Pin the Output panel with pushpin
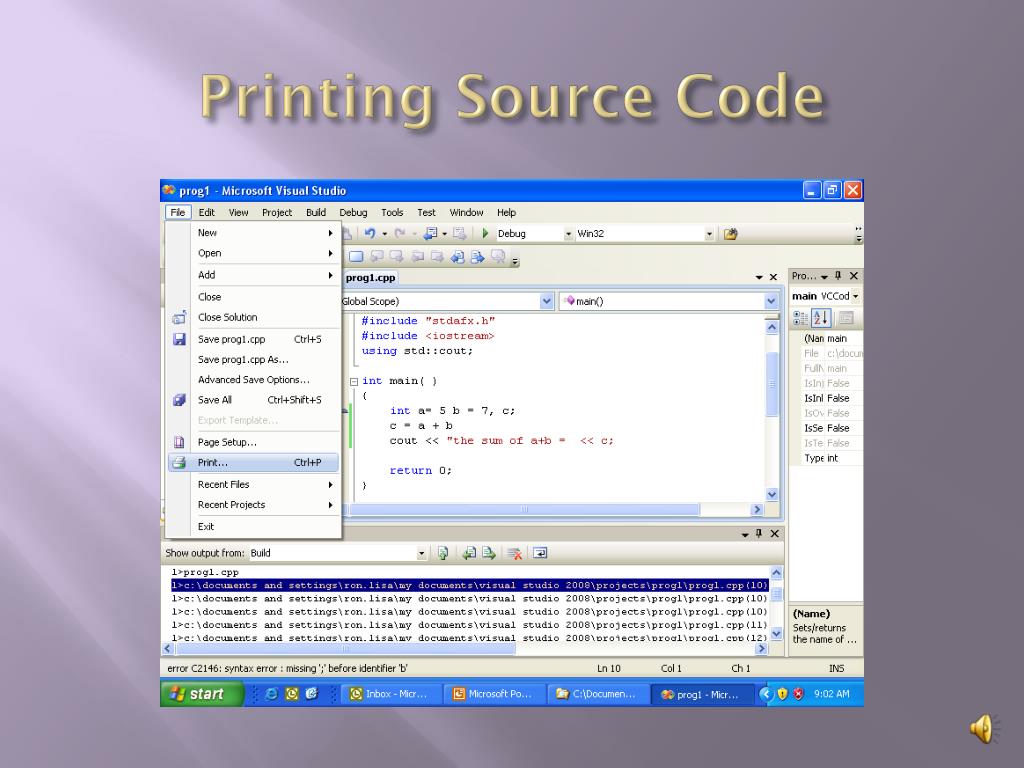 (759, 534)
